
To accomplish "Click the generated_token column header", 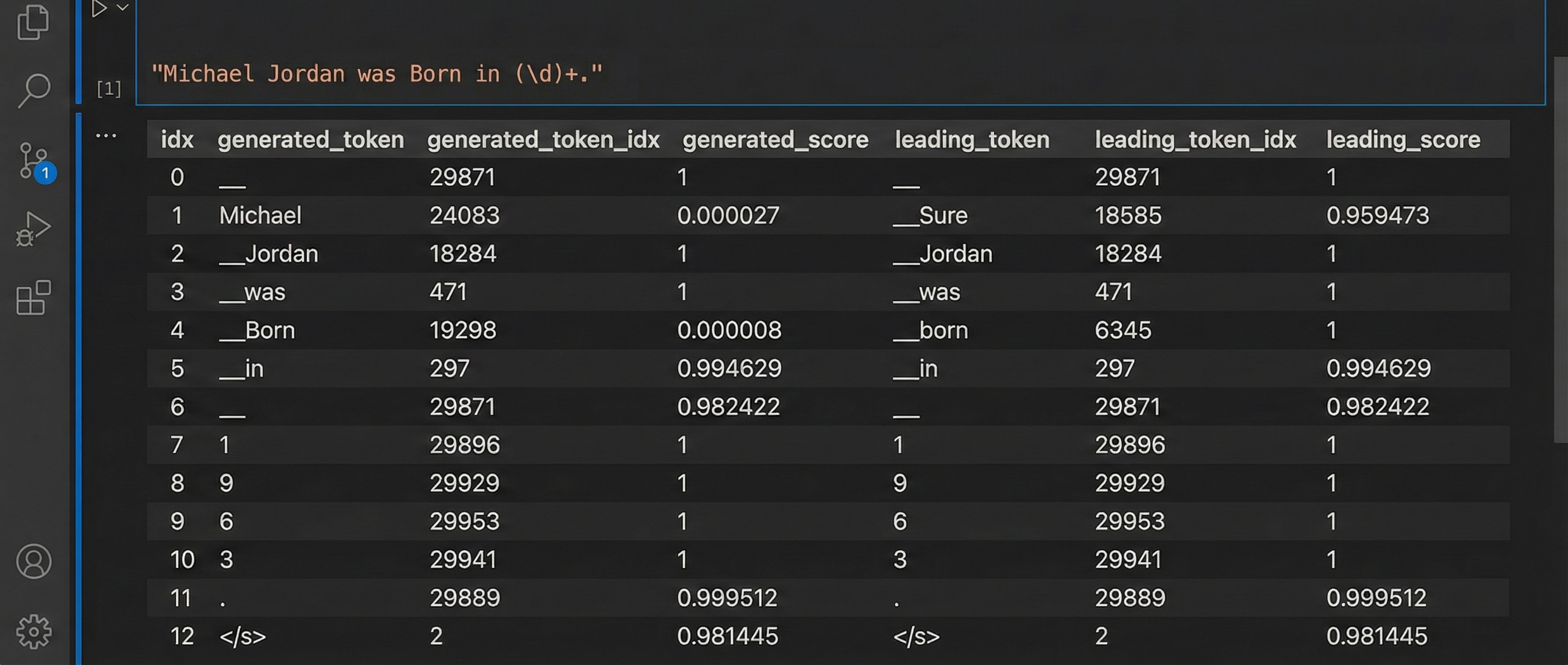I will (x=310, y=140).
